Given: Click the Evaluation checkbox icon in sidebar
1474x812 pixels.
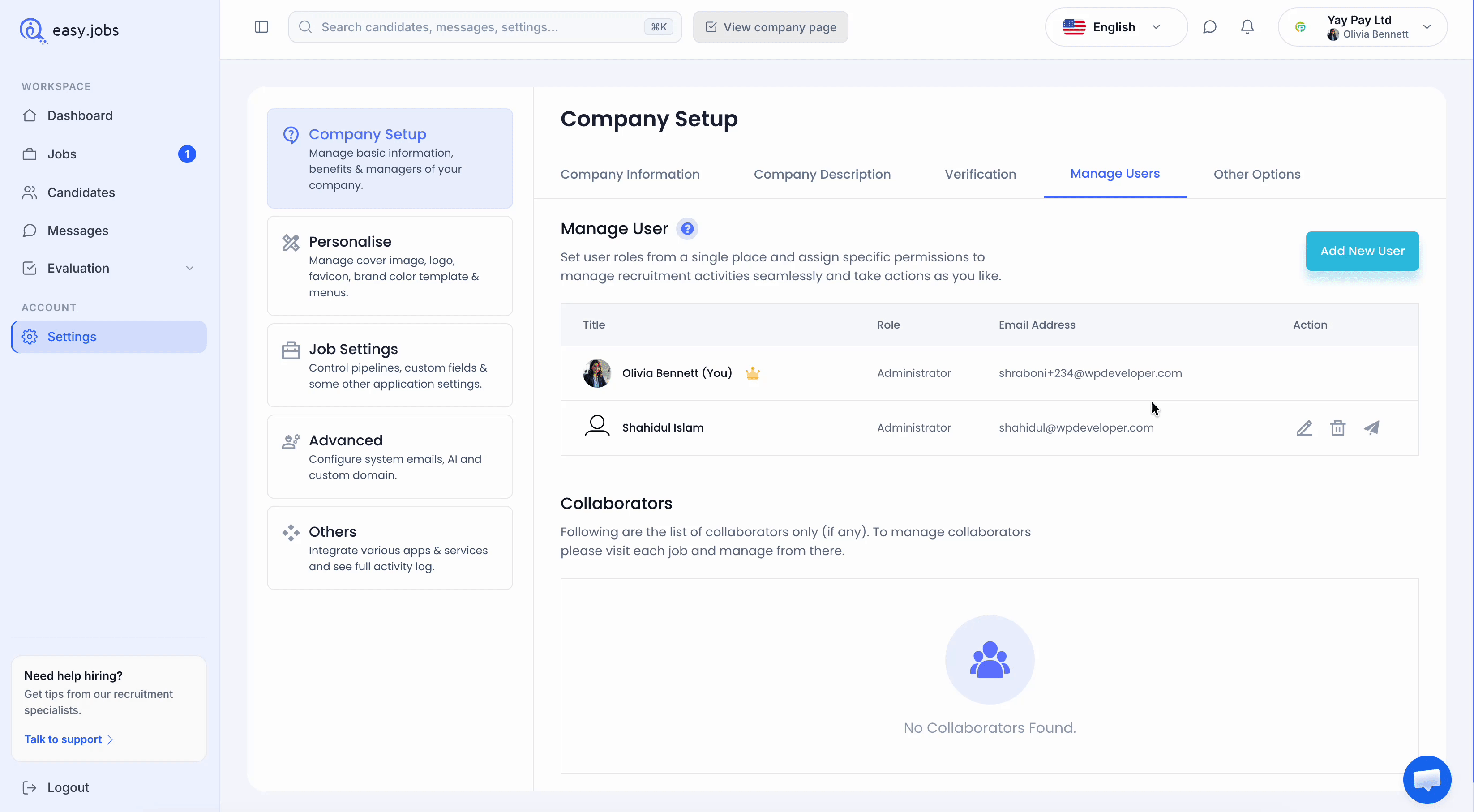Looking at the screenshot, I should (x=30, y=269).
